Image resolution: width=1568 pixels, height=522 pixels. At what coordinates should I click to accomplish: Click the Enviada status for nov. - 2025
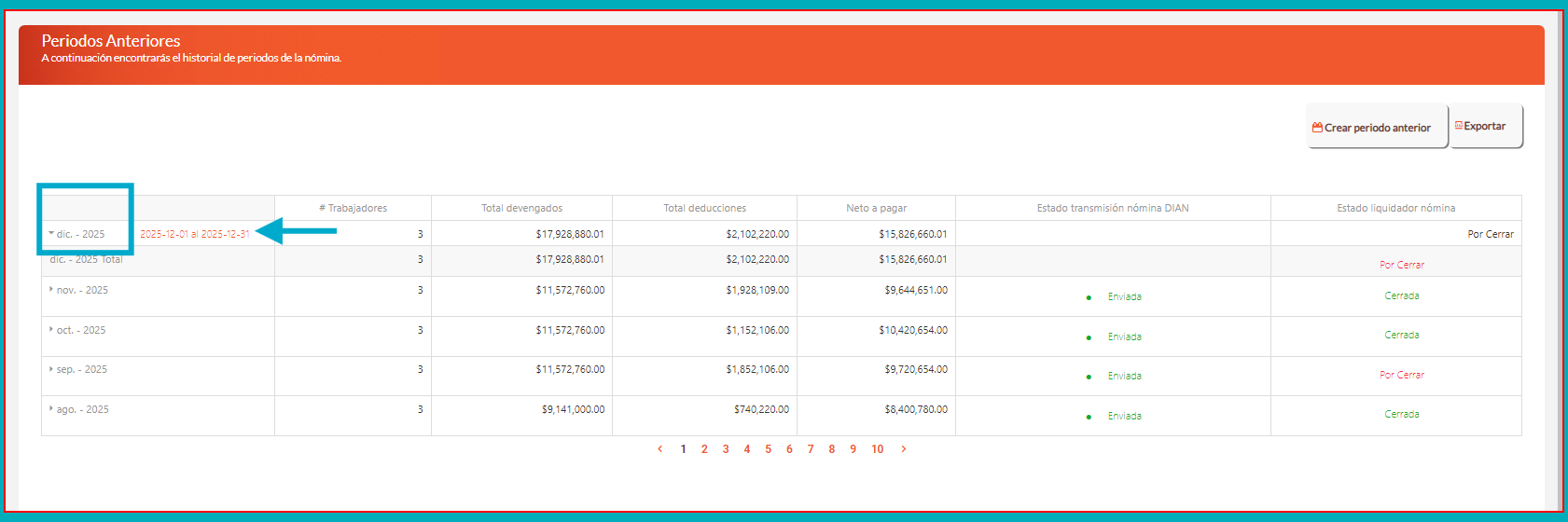[x=1124, y=296]
